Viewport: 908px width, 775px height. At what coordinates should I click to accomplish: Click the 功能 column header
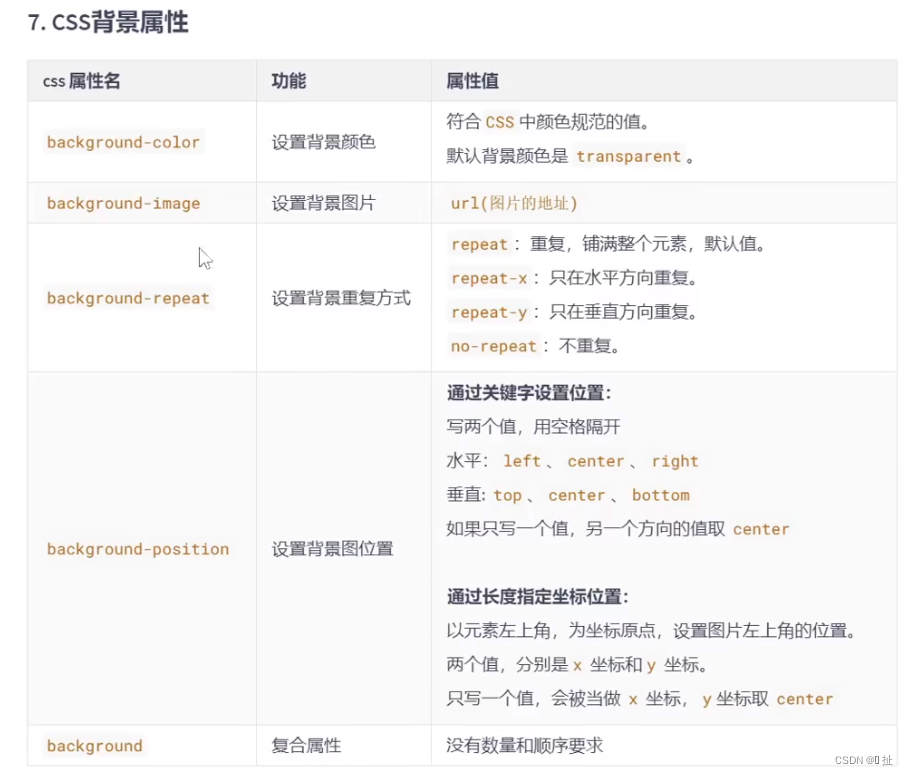pos(288,81)
